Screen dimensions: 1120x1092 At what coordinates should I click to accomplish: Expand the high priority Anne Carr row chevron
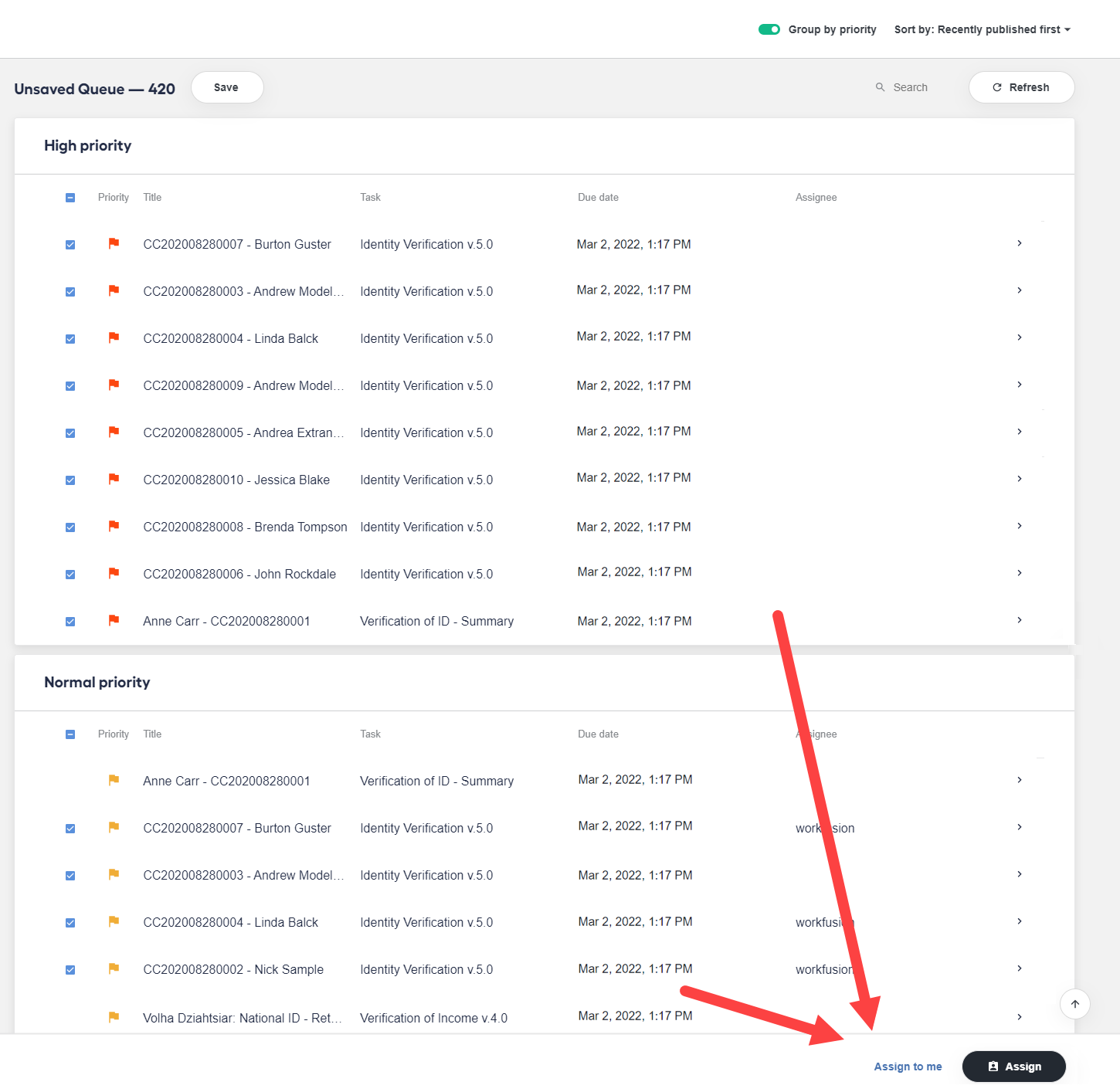(x=1020, y=620)
